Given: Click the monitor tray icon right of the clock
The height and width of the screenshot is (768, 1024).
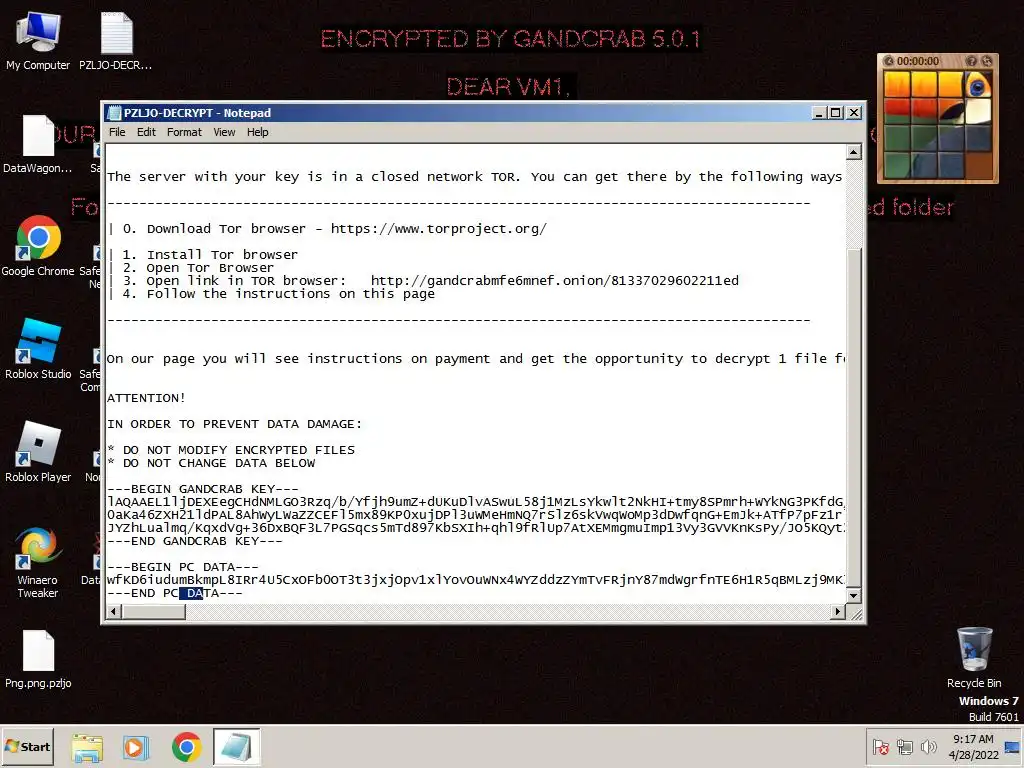Looking at the screenshot, I should pos(1012,748).
